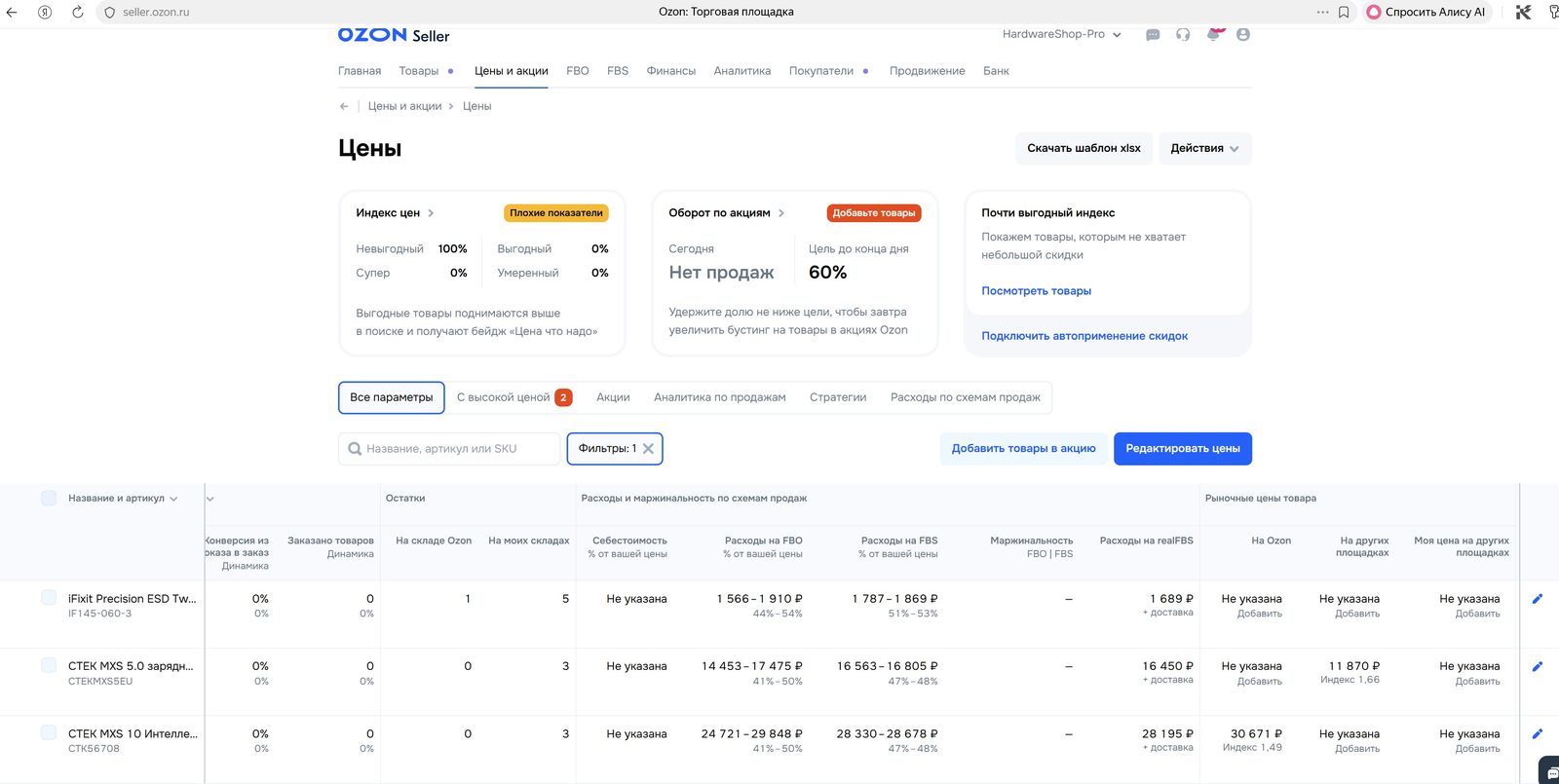Open the Yandex browser home icon
1559x784 pixels.
(45, 12)
